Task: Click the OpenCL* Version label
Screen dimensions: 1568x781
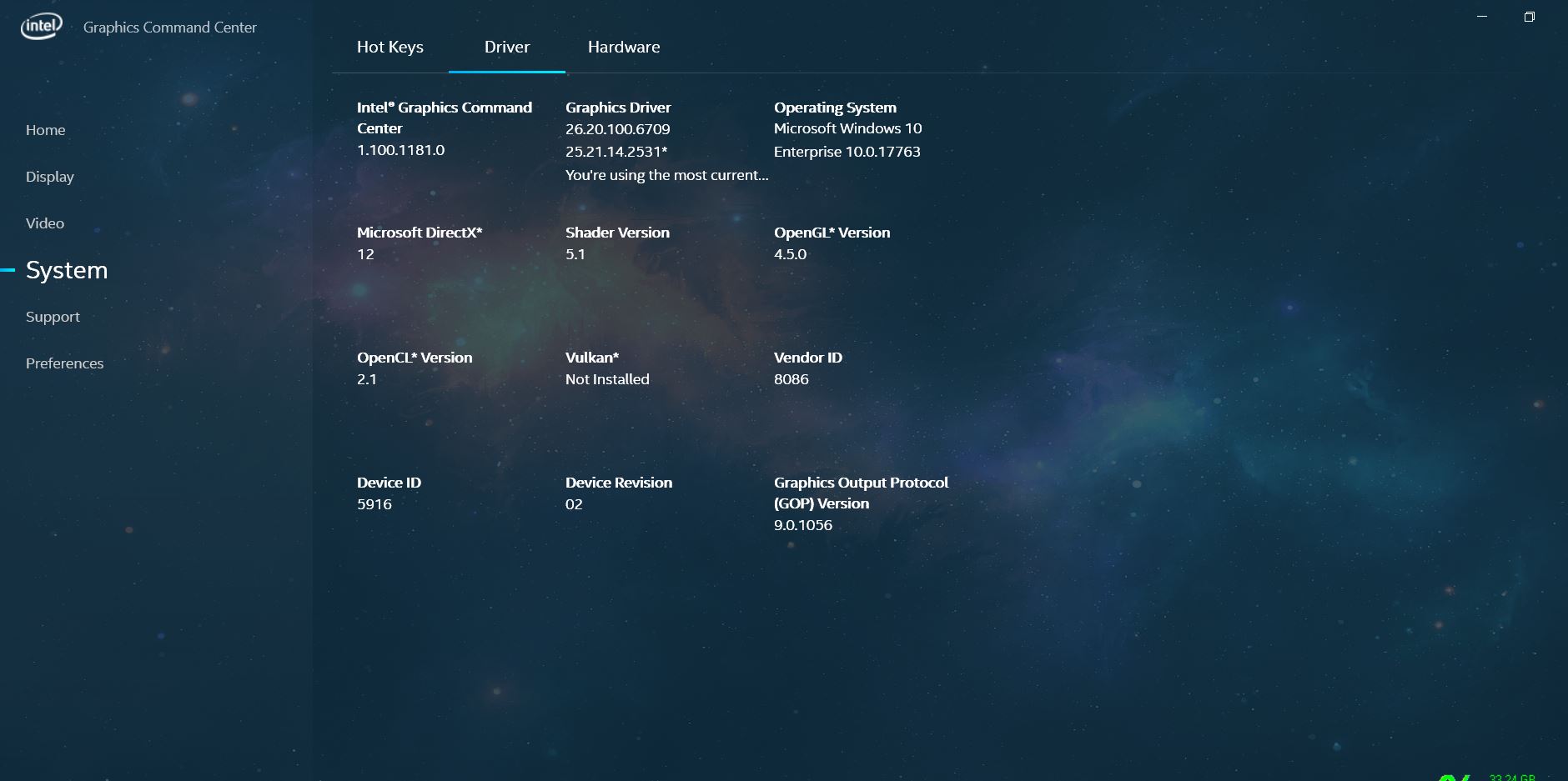Action: [x=415, y=358]
